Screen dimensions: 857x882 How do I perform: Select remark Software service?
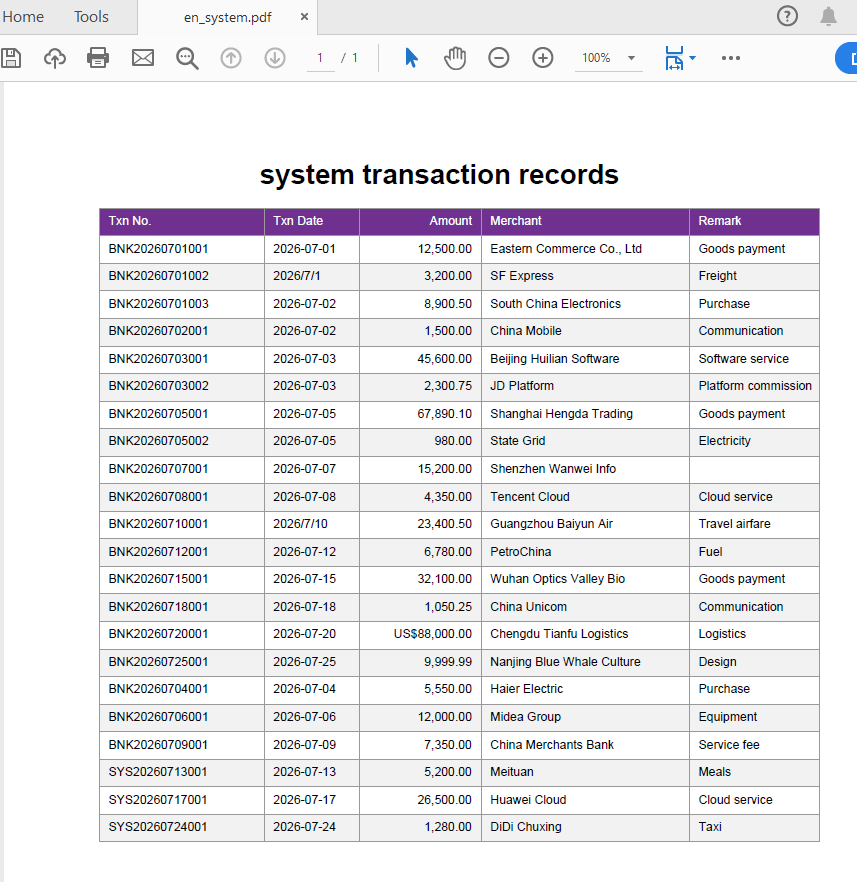coord(743,359)
